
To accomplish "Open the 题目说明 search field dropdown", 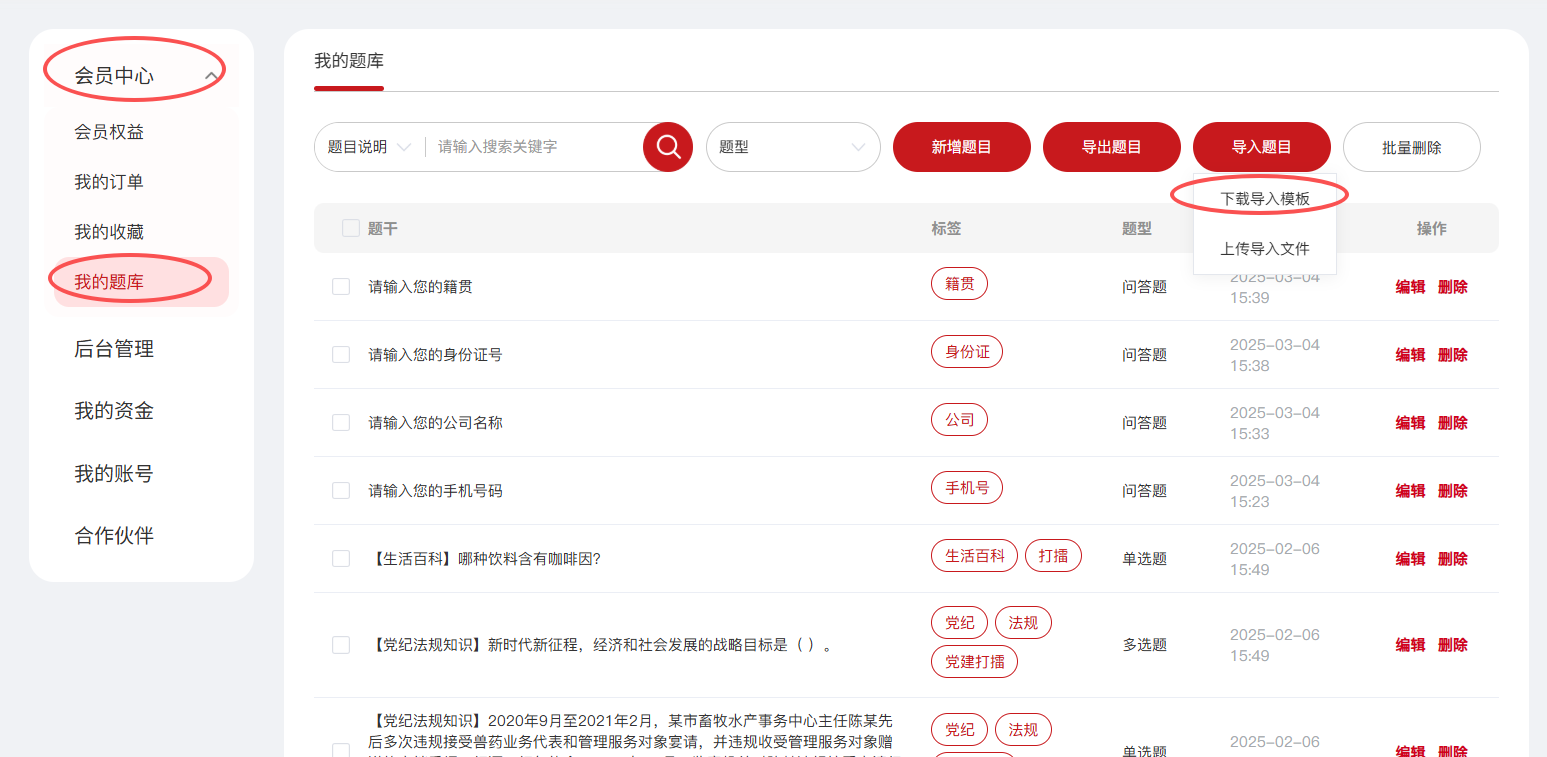I will point(369,147).
